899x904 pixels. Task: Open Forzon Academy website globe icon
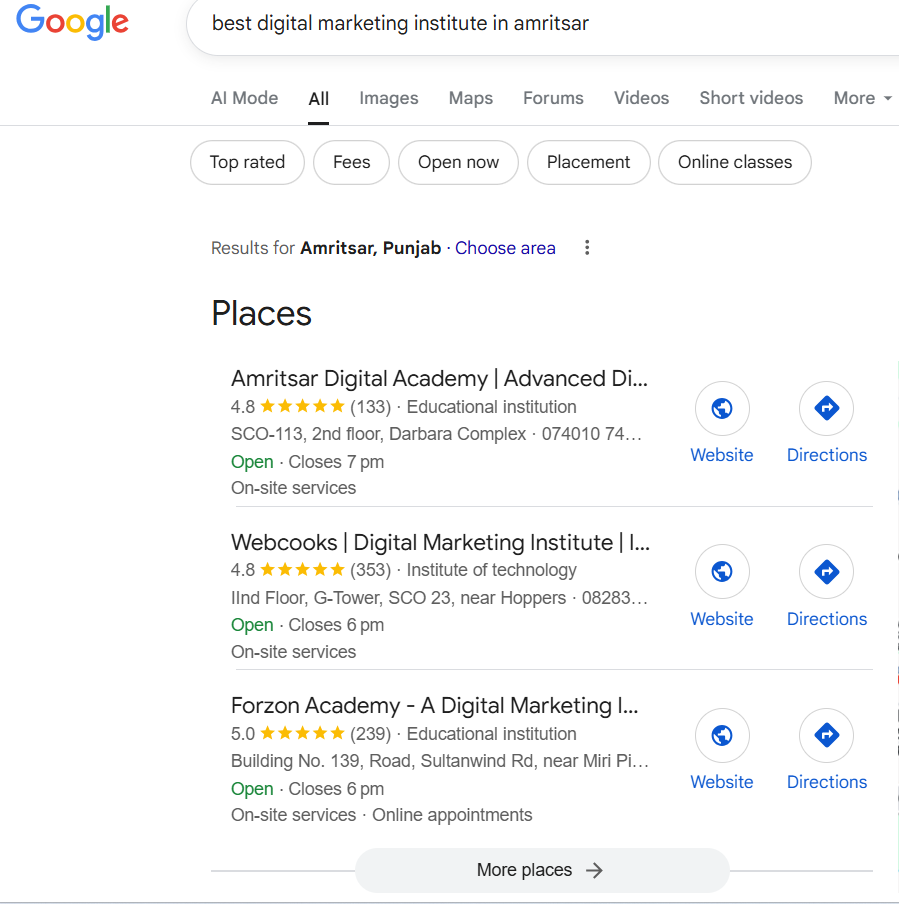point(722,735)
